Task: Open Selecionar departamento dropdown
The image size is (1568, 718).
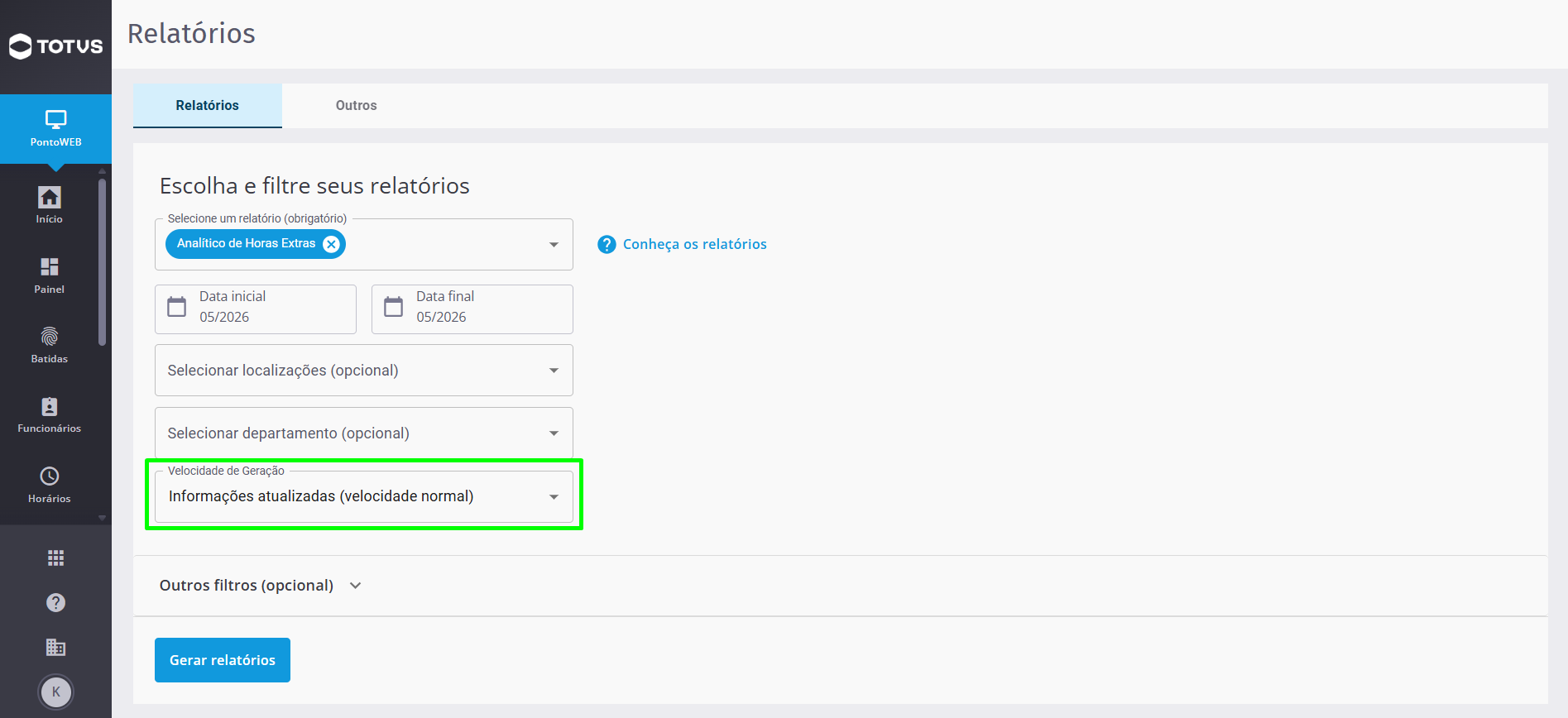Action: tap(364, 433)
